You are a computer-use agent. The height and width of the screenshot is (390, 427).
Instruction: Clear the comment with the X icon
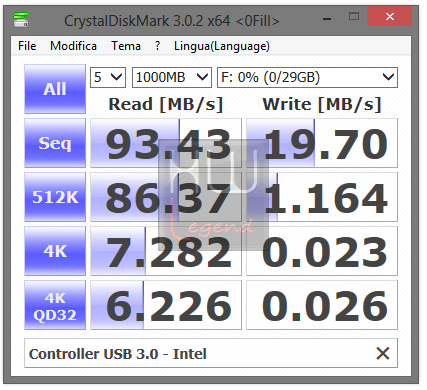[x=383, y=353]
